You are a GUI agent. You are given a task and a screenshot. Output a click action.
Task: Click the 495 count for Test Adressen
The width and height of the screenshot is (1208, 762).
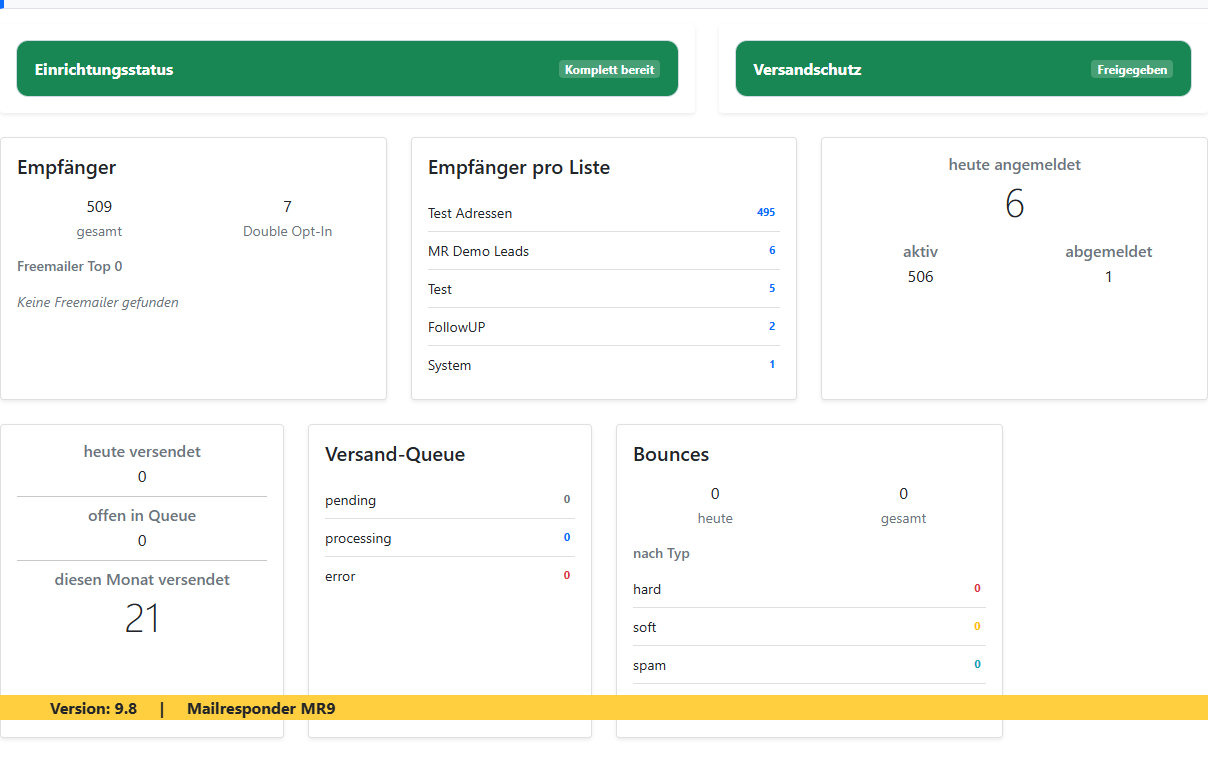(766, 212)
